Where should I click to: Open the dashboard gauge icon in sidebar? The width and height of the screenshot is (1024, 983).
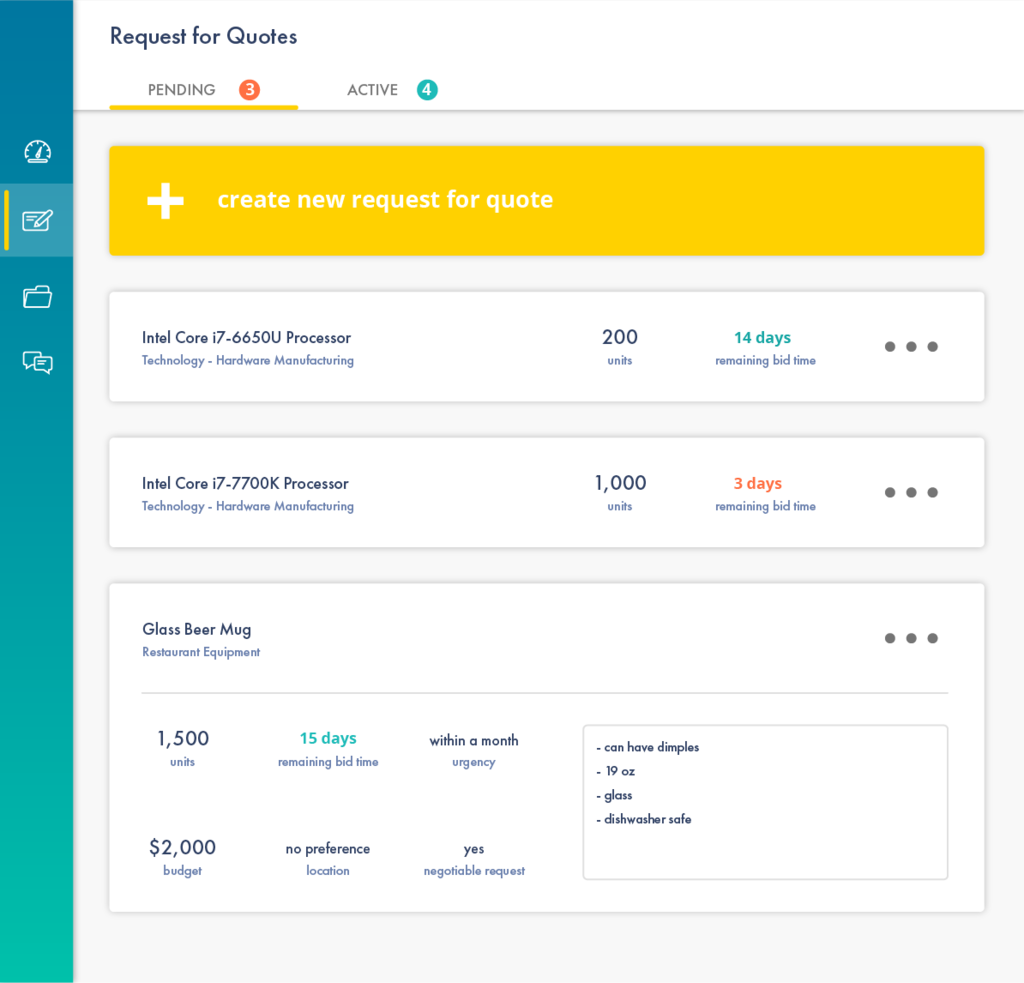tap(37, 152)
